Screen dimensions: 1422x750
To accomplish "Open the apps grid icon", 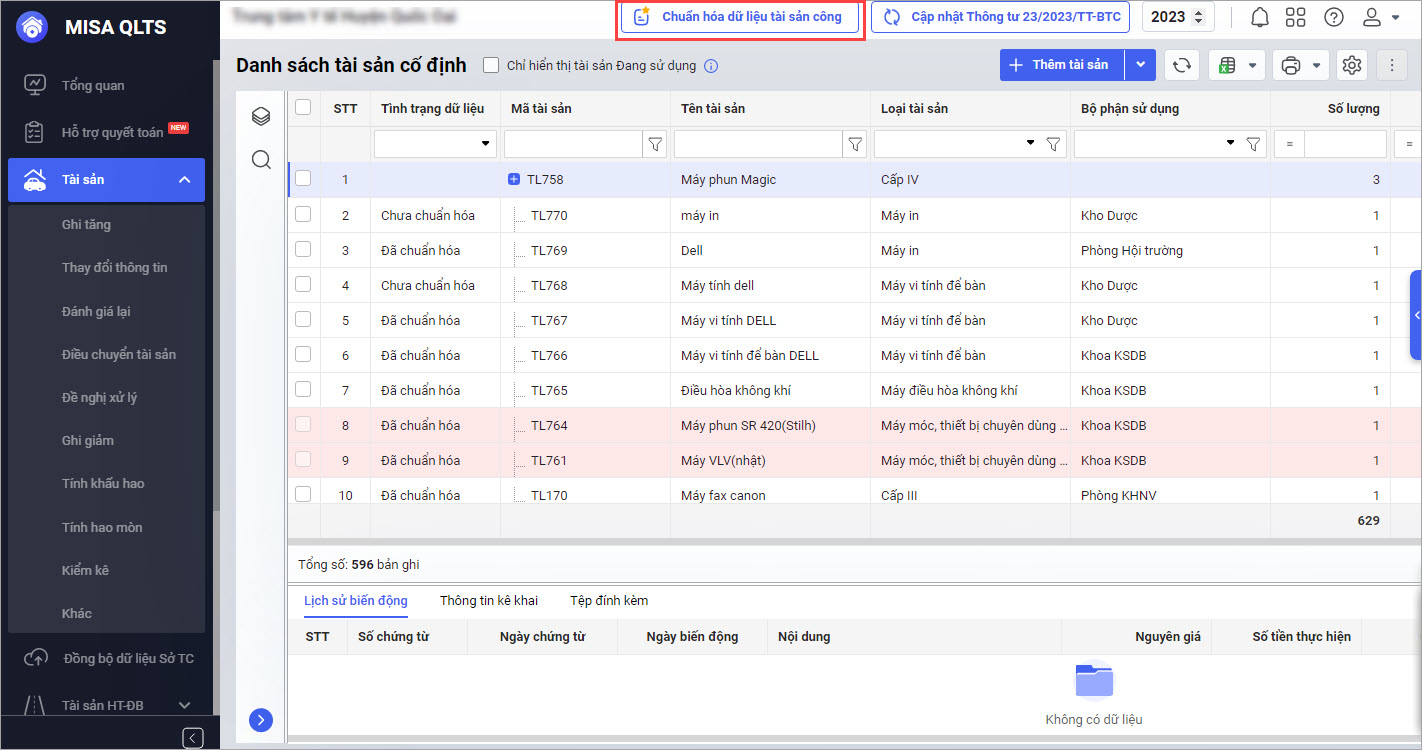I will click(x=1296, y=17).
